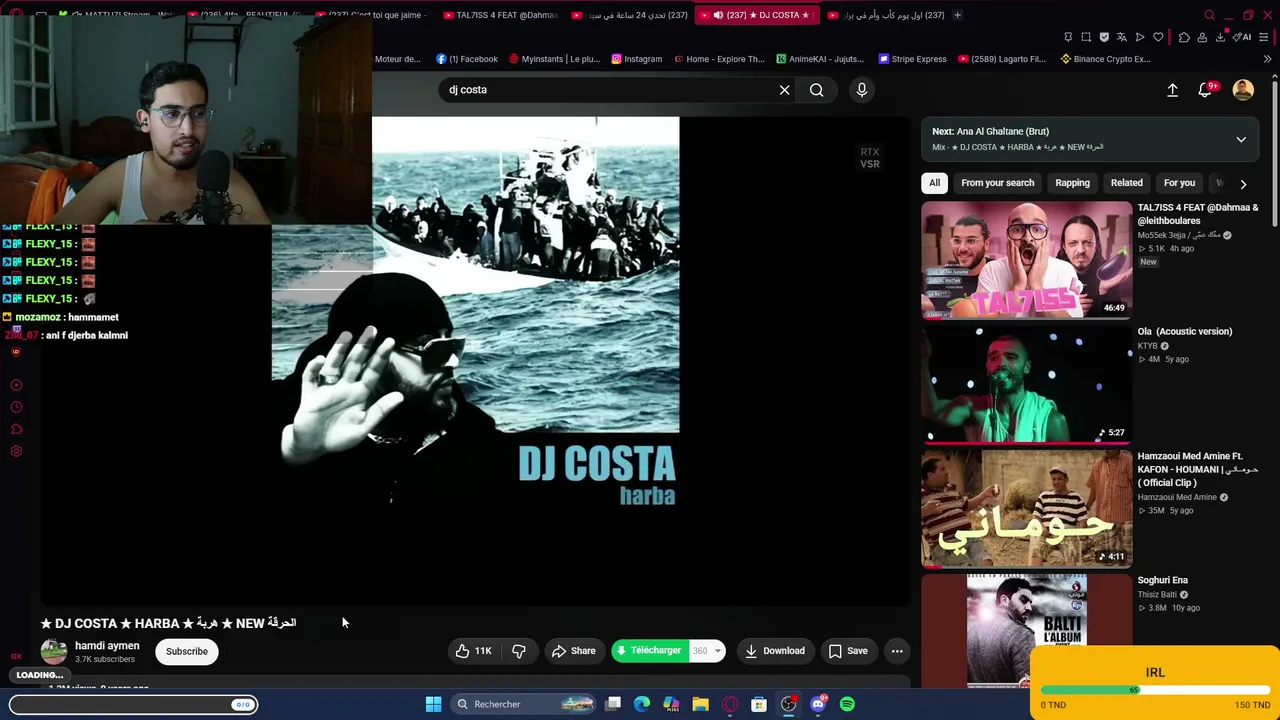Open the Binance Crypto Ex... bookmark

point(1105,59)
